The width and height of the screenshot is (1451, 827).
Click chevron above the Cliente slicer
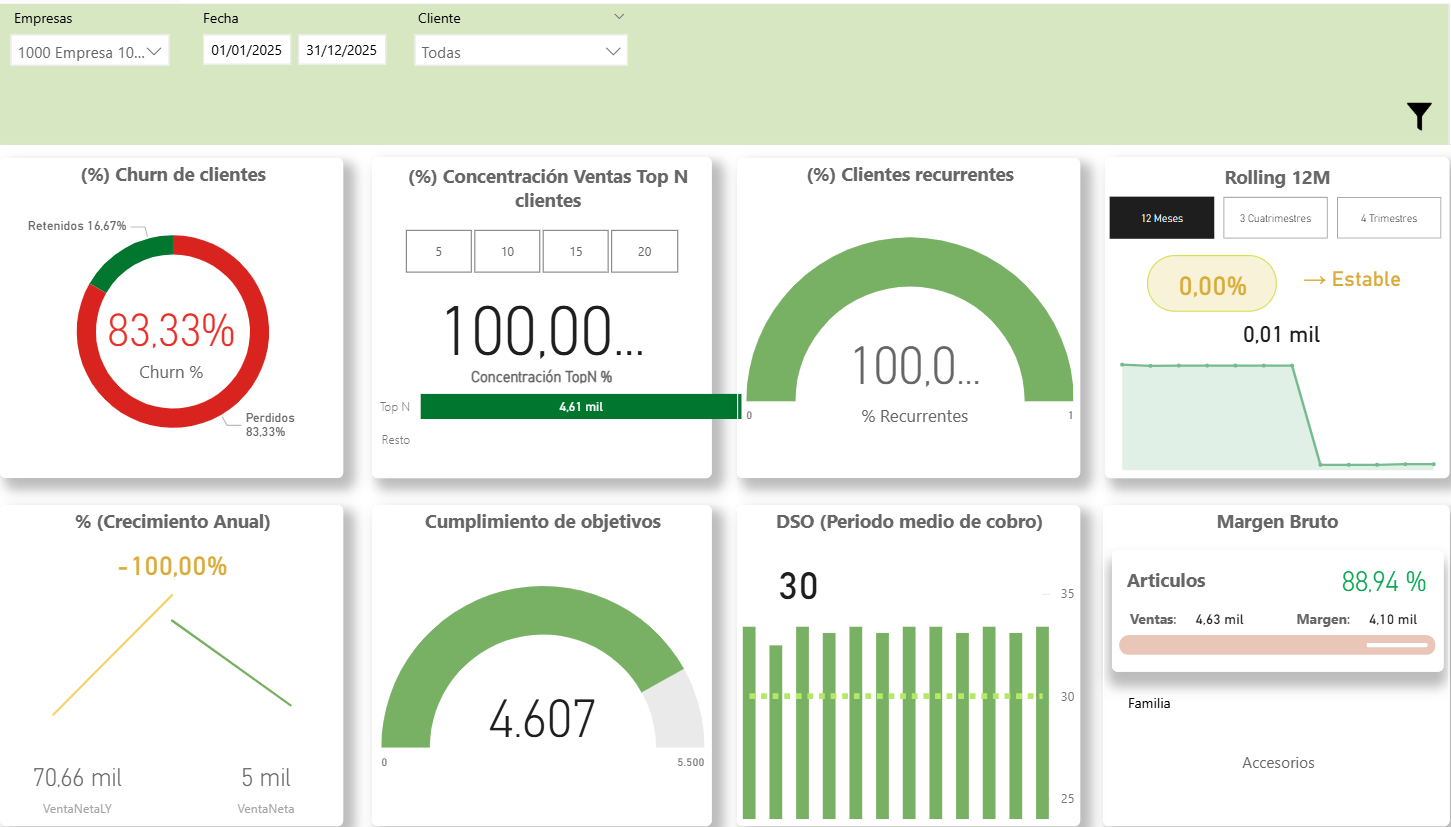pos(619,16)
